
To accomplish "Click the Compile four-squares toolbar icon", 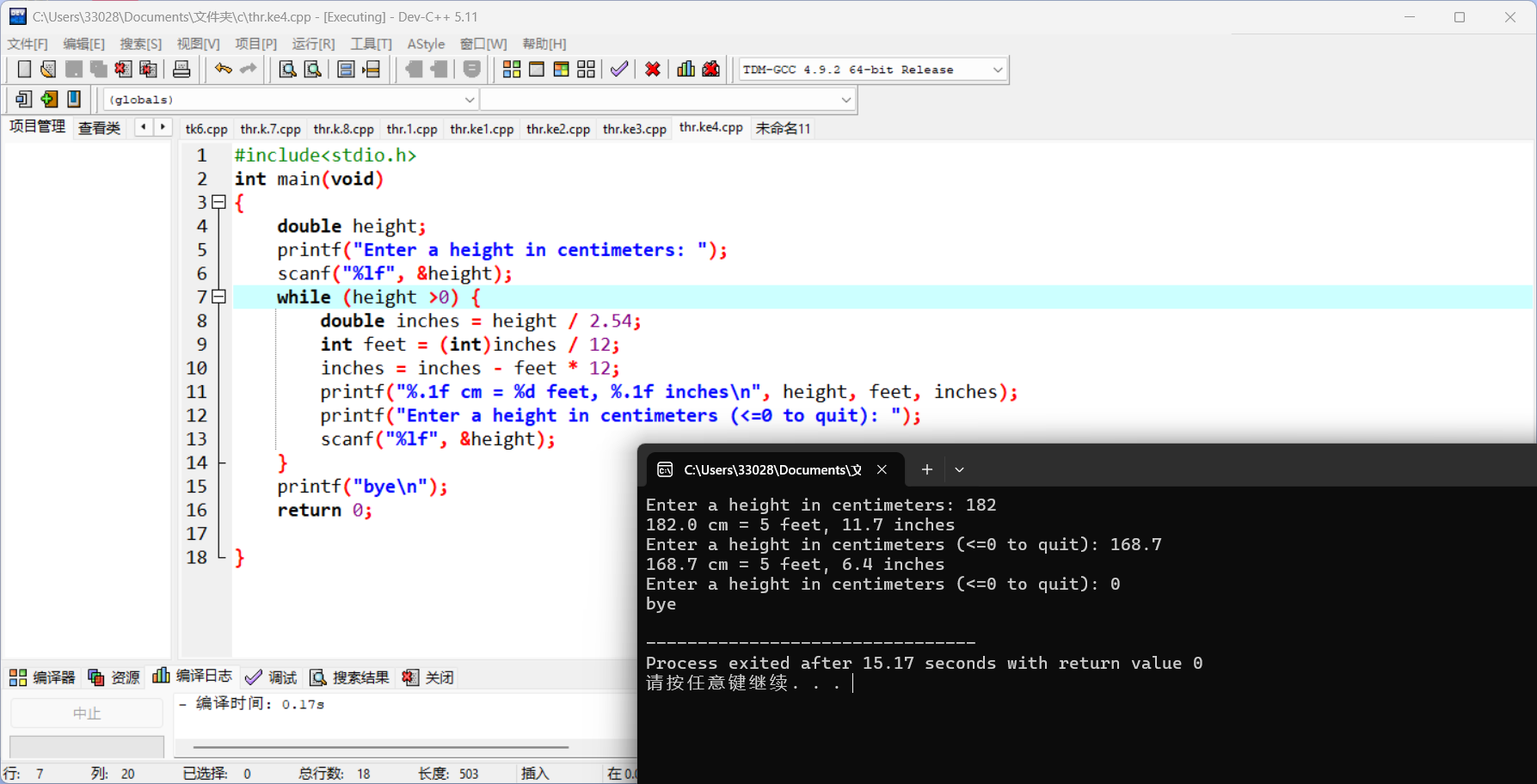I will tap(512, 70).
